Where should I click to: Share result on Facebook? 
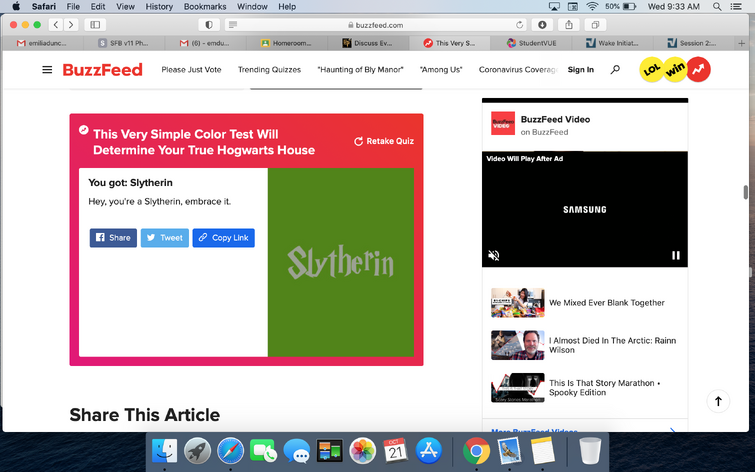point(113,238)
